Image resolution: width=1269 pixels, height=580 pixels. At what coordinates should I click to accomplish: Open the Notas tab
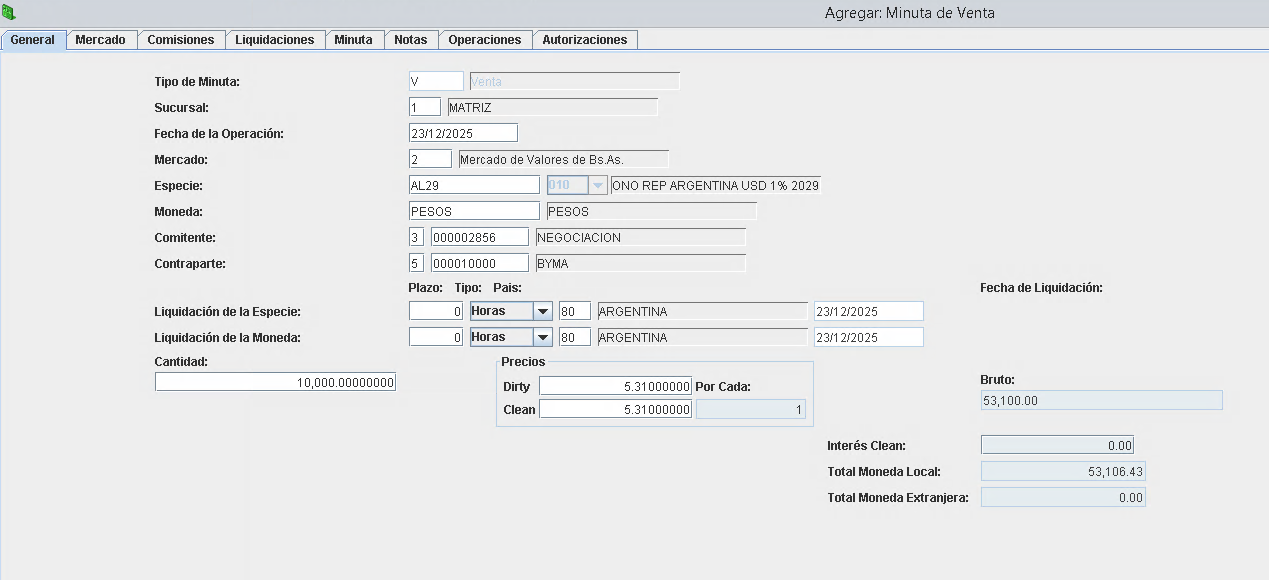[x=411, y=40]
